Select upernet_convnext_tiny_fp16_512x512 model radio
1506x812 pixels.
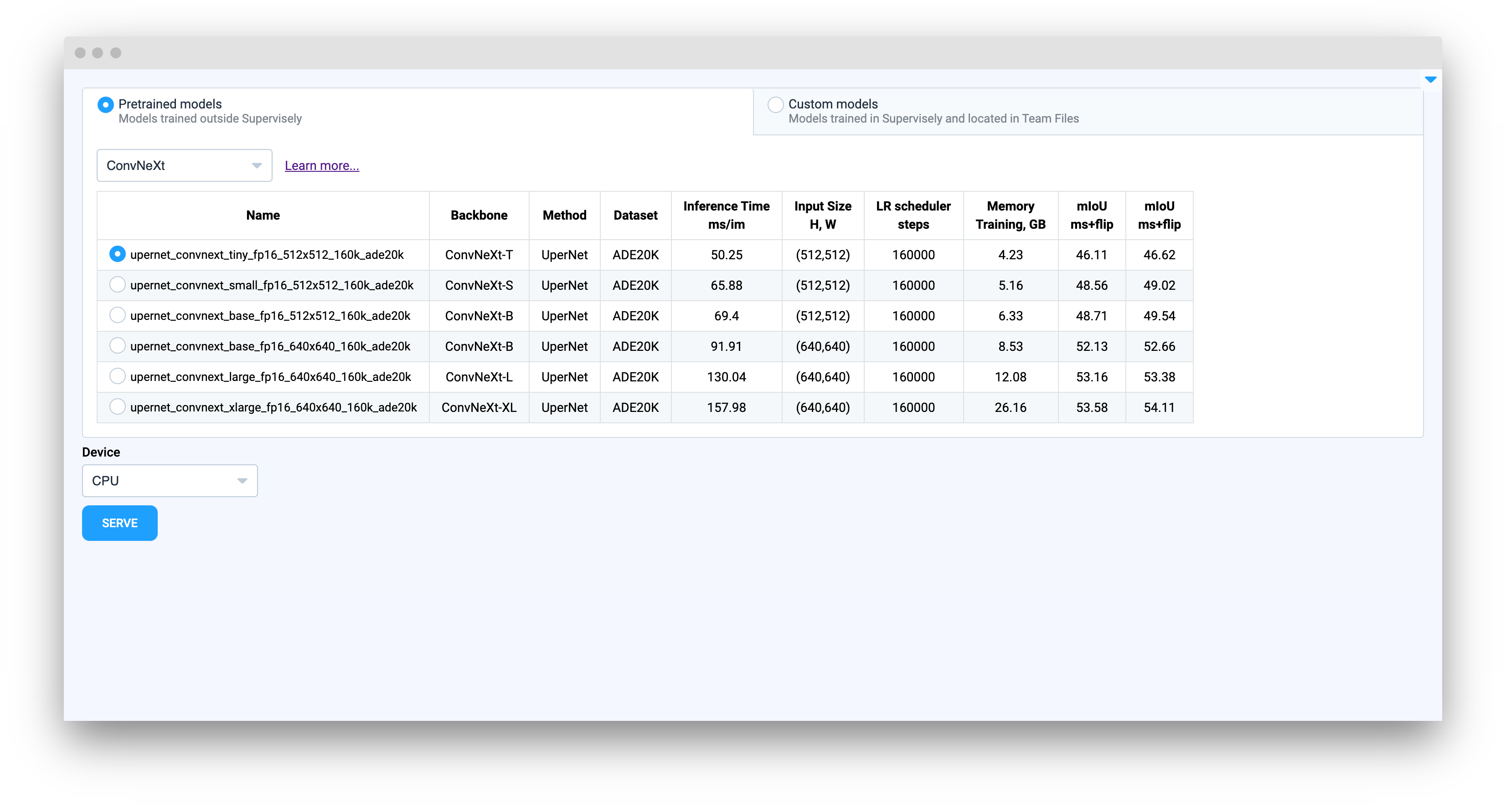pos(118,254)
